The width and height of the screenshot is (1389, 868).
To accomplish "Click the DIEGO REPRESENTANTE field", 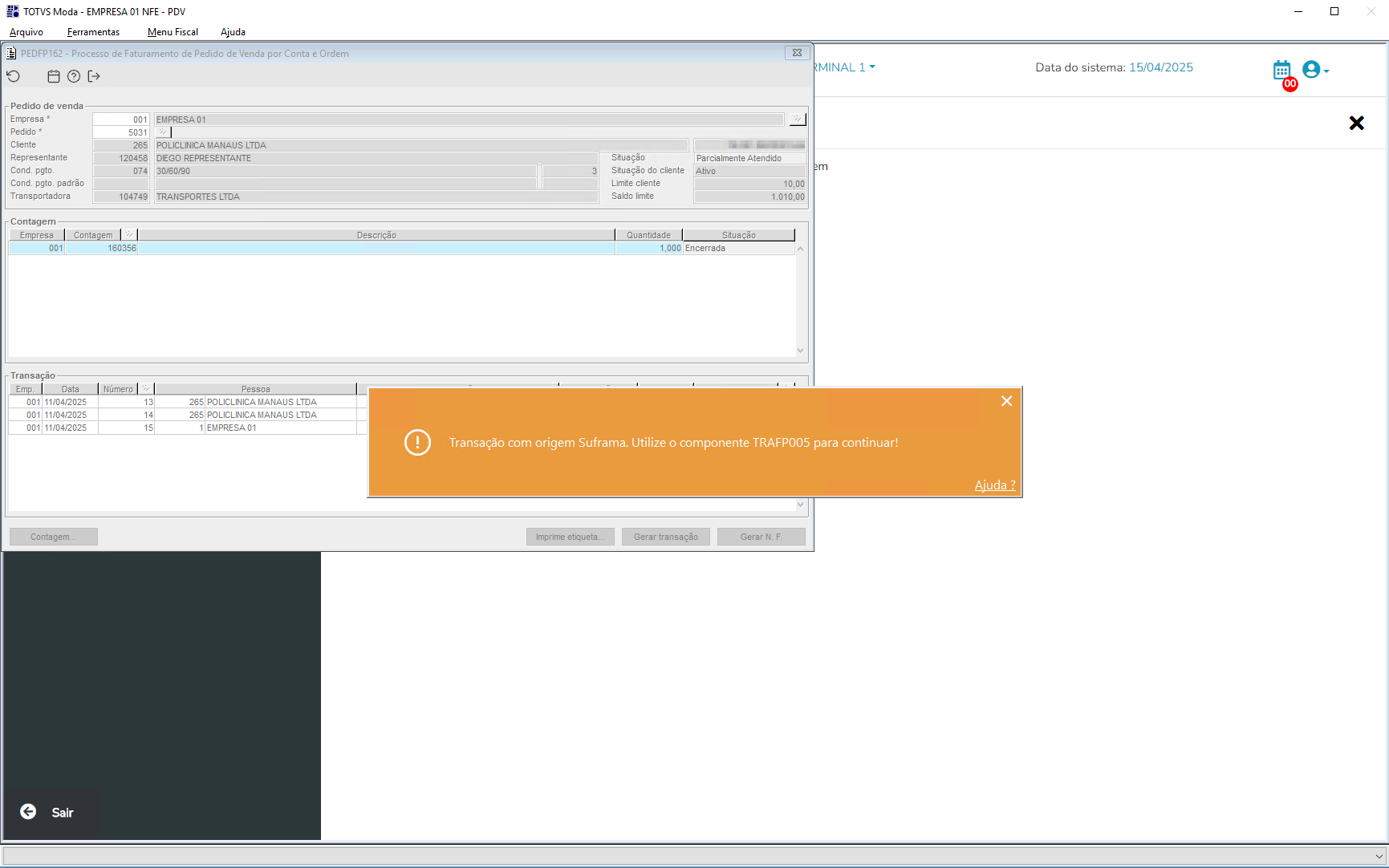I will (x=376, y=158).
